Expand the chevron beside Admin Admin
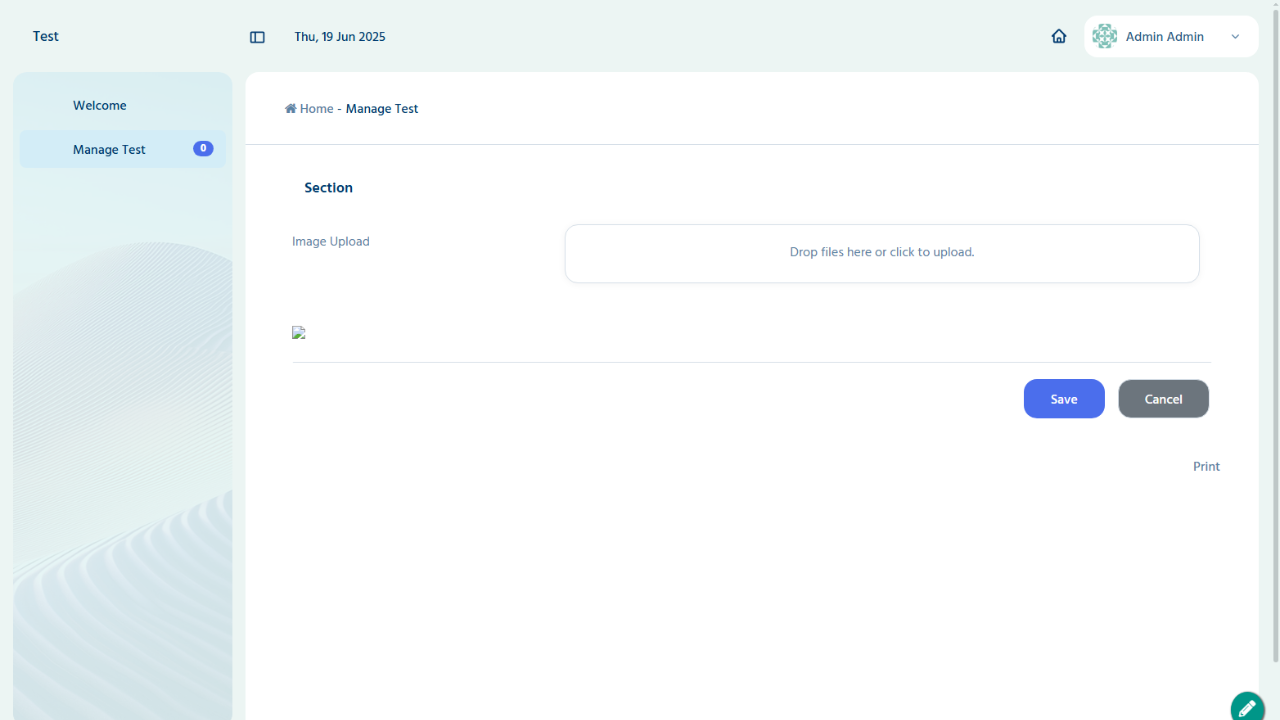1280x720 pixels. click(1235, 37)
